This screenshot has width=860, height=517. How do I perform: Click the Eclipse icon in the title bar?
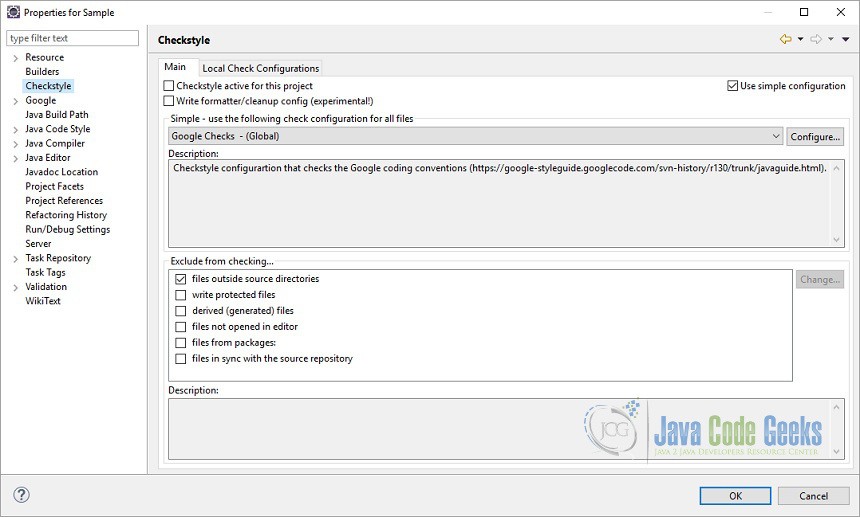coord(13,12)
